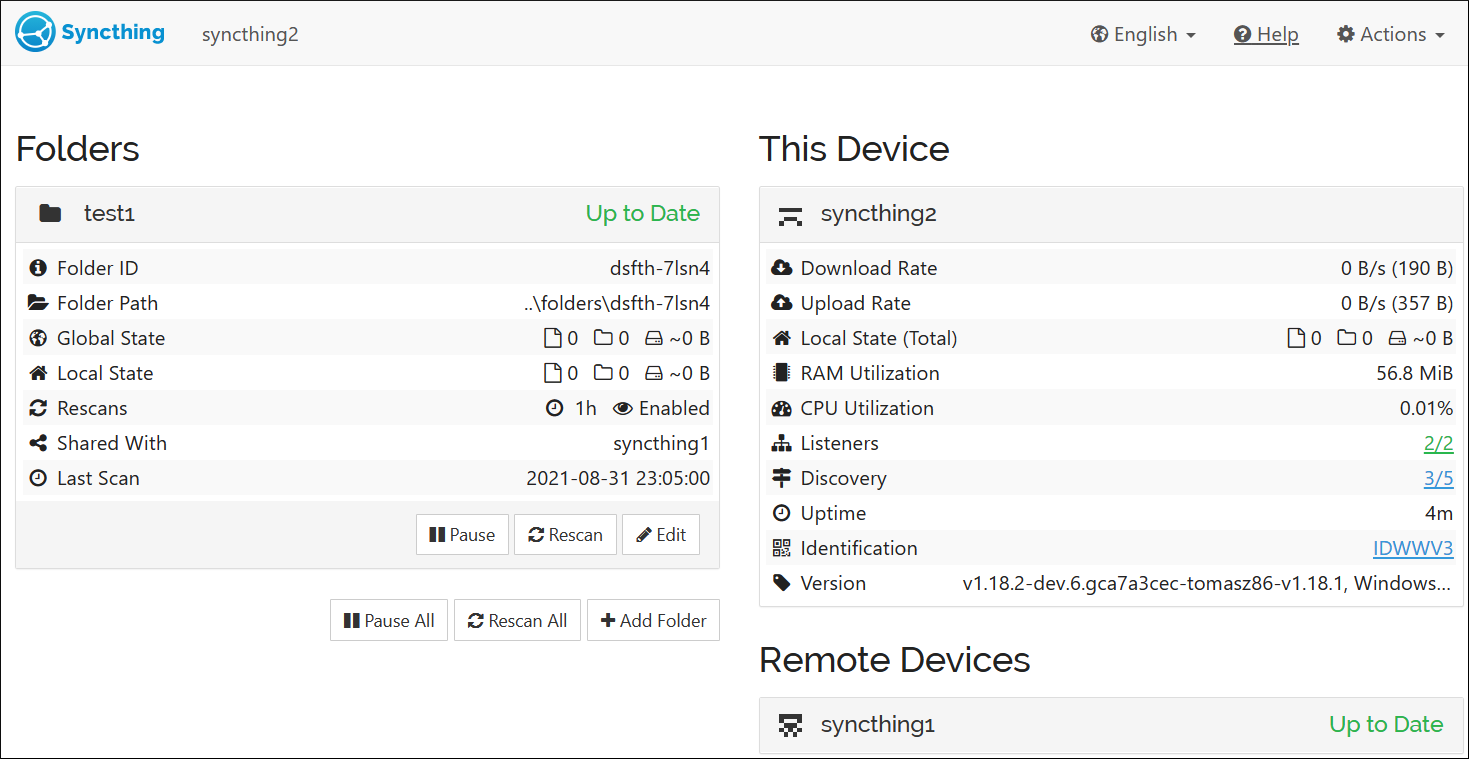1469x759 pixels.
Task: Click the syncthing1 remote device icon
Action: click(791, 724)
